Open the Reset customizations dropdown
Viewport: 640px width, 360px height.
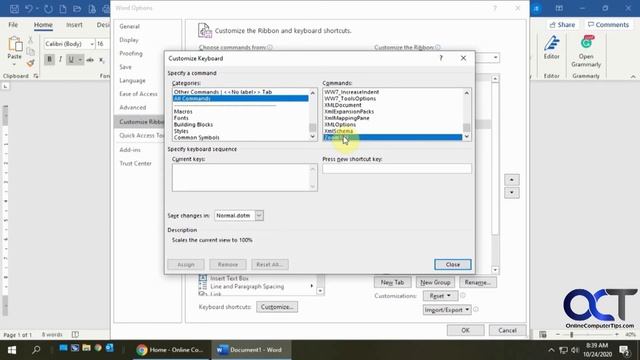[x=440, y=296]
